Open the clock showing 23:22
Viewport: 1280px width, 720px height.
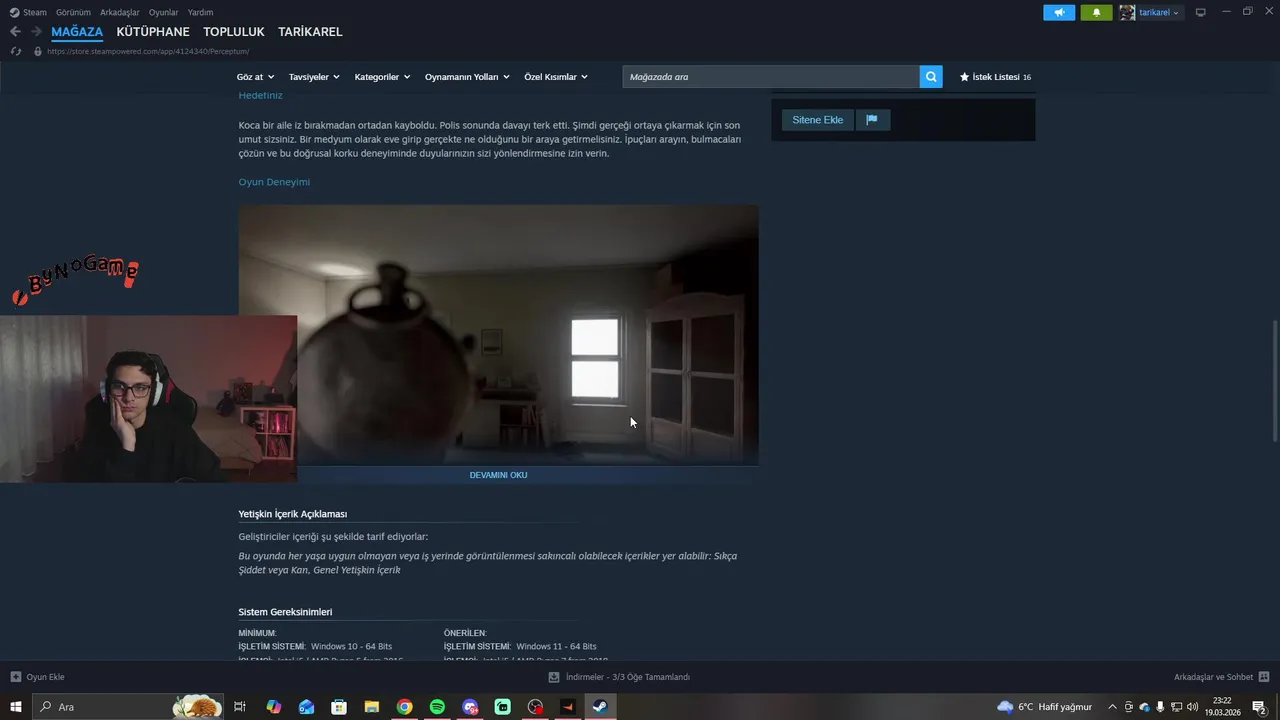pyautogui.click(x=1223, y=707)
